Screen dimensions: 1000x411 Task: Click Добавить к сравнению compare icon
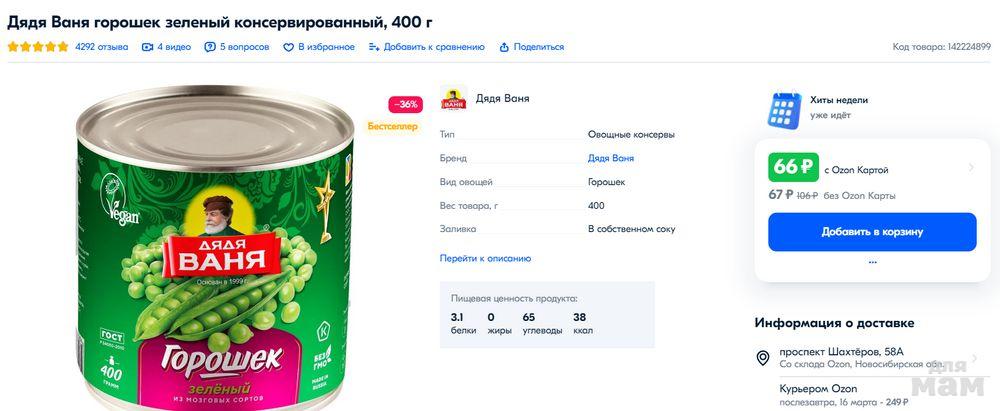point(374,47)
